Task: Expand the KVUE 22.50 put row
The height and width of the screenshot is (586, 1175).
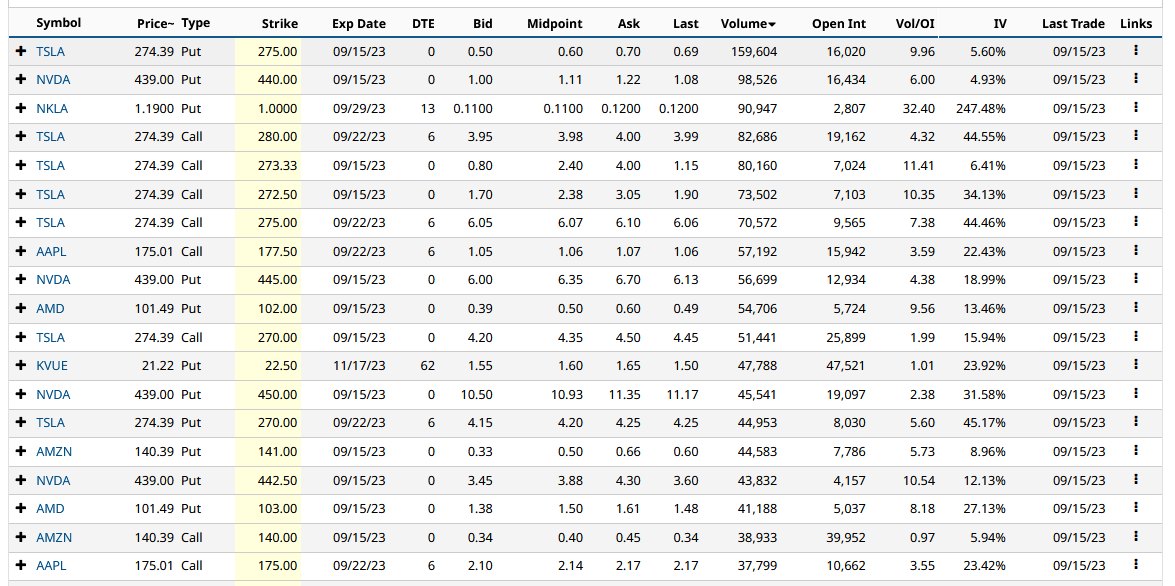Action: tap(20, 366)
